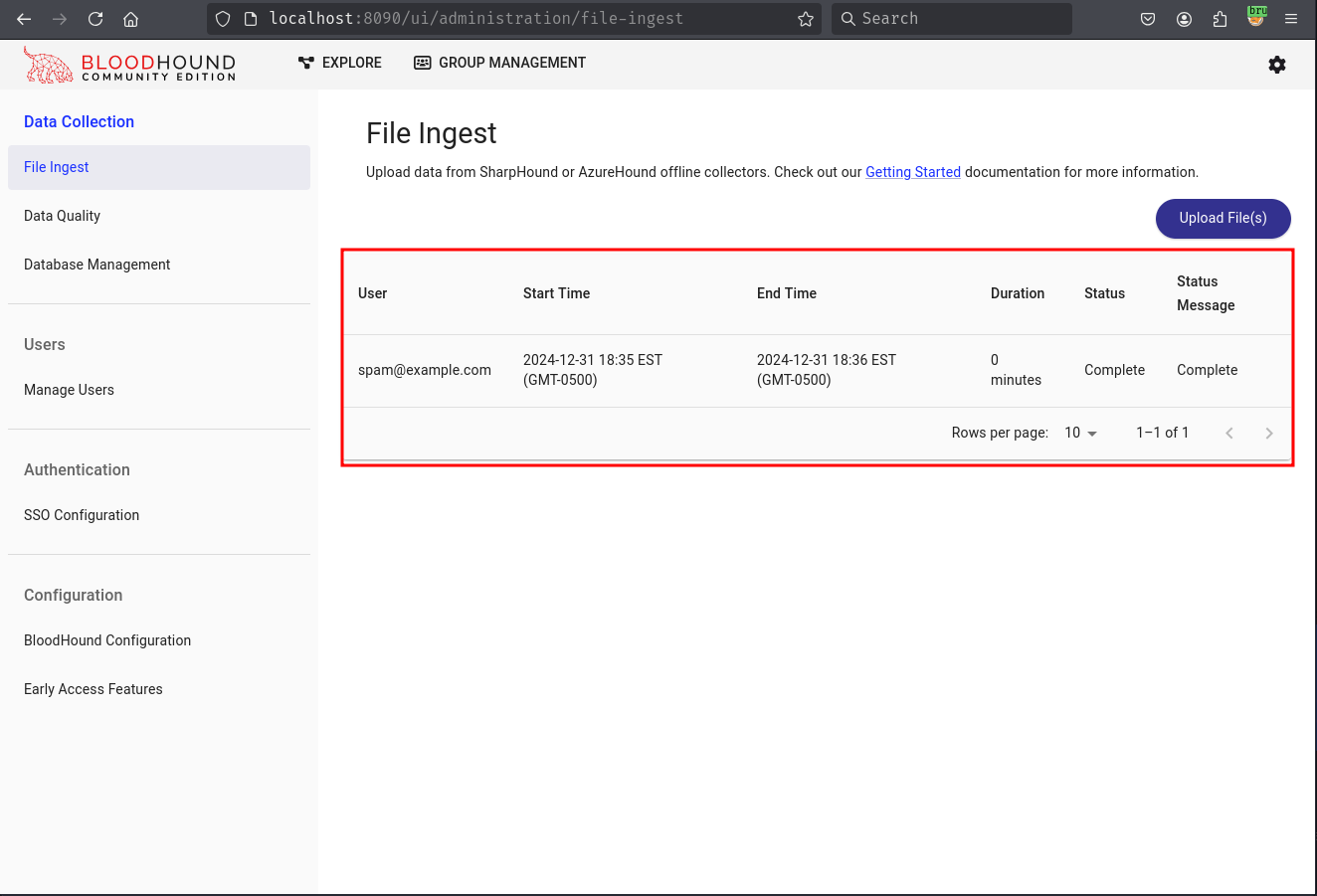Reload the page with browser refresh icon
The image size is (1317, 896).
click(x=95, y=19)
